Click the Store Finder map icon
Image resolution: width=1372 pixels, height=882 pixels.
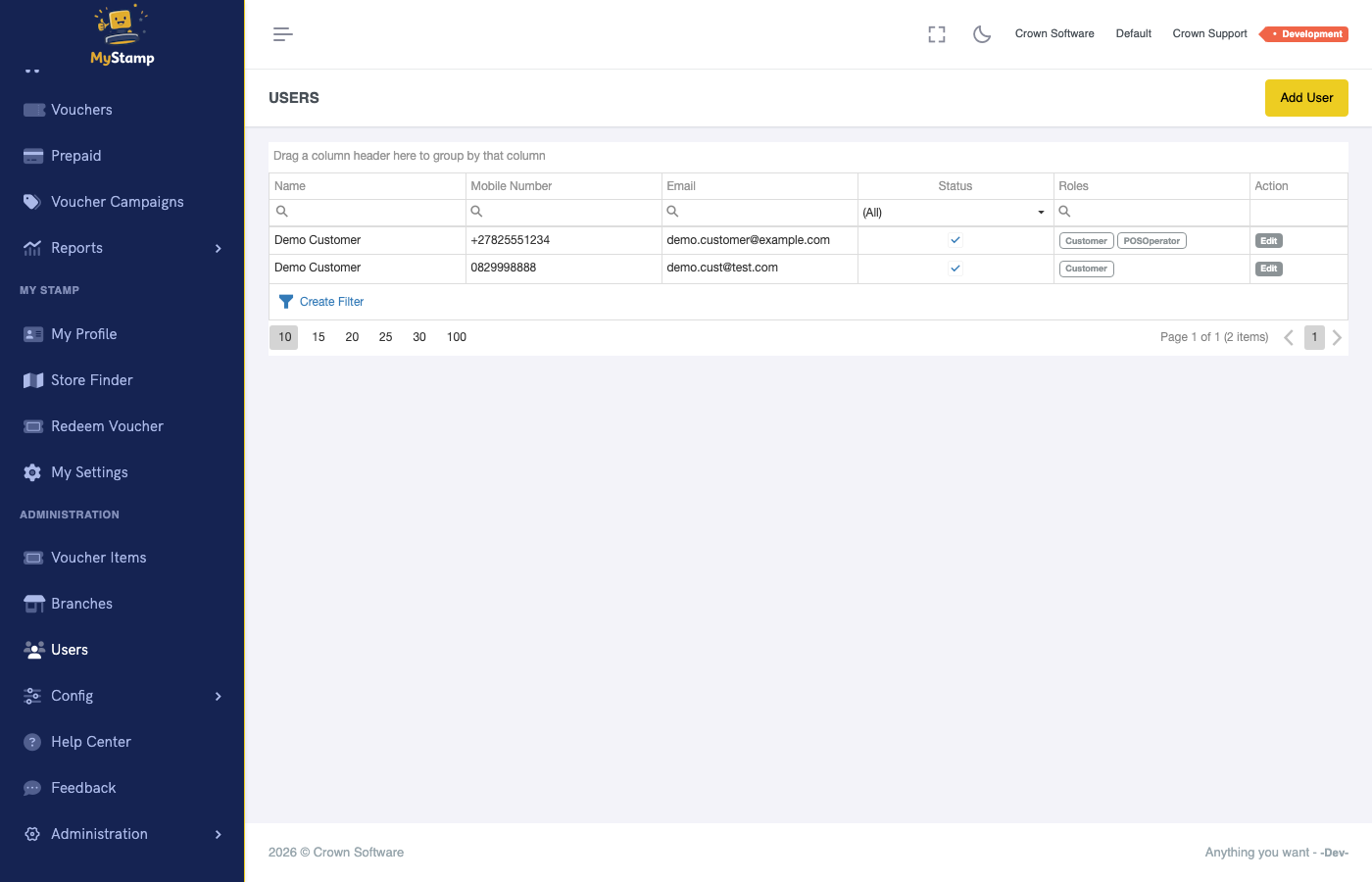click(33, 380)
